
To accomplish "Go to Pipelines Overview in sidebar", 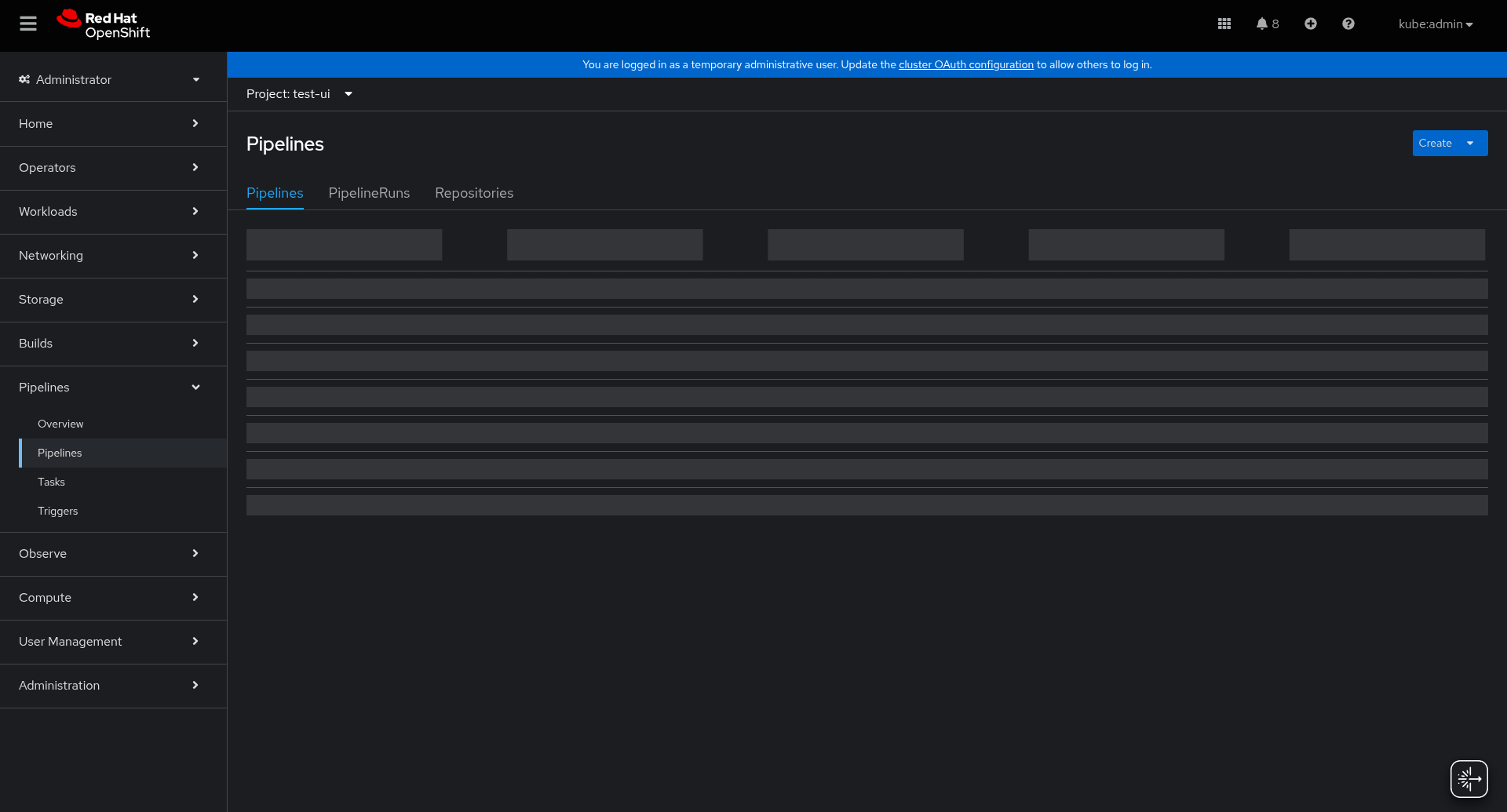I will (122, 424).
